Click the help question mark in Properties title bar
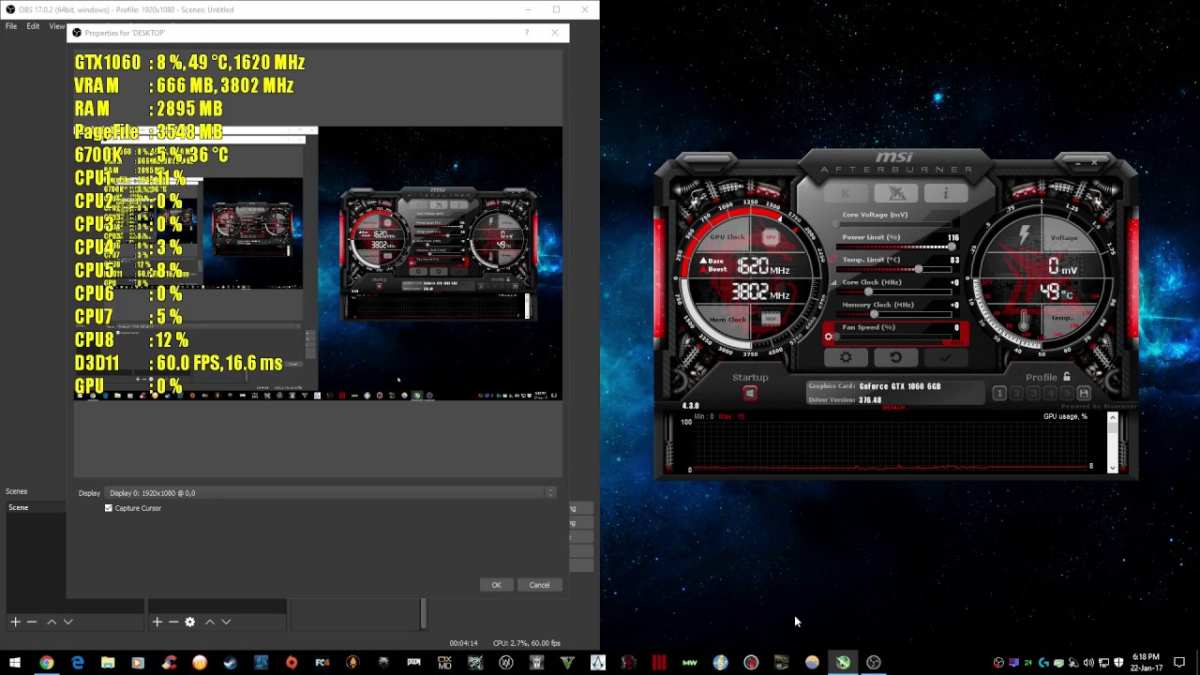Screen dimensions: 1200x675 527,33
